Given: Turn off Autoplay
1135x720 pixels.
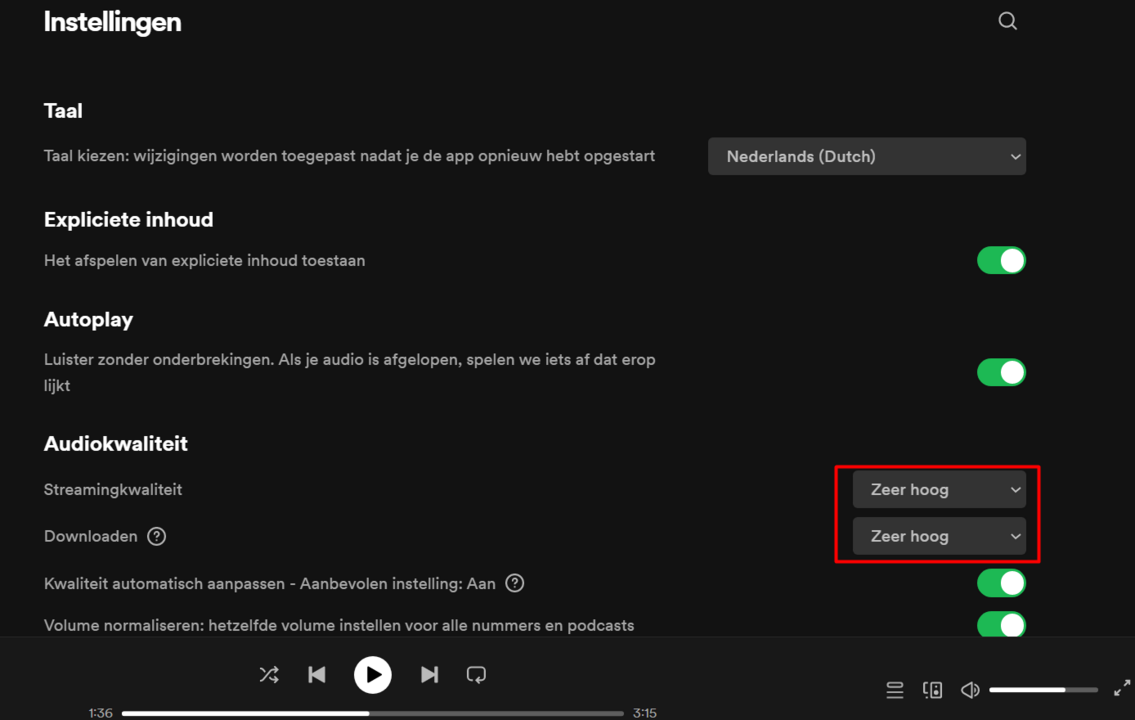Looking at the screenshot, I should [x=1001, y=372].
